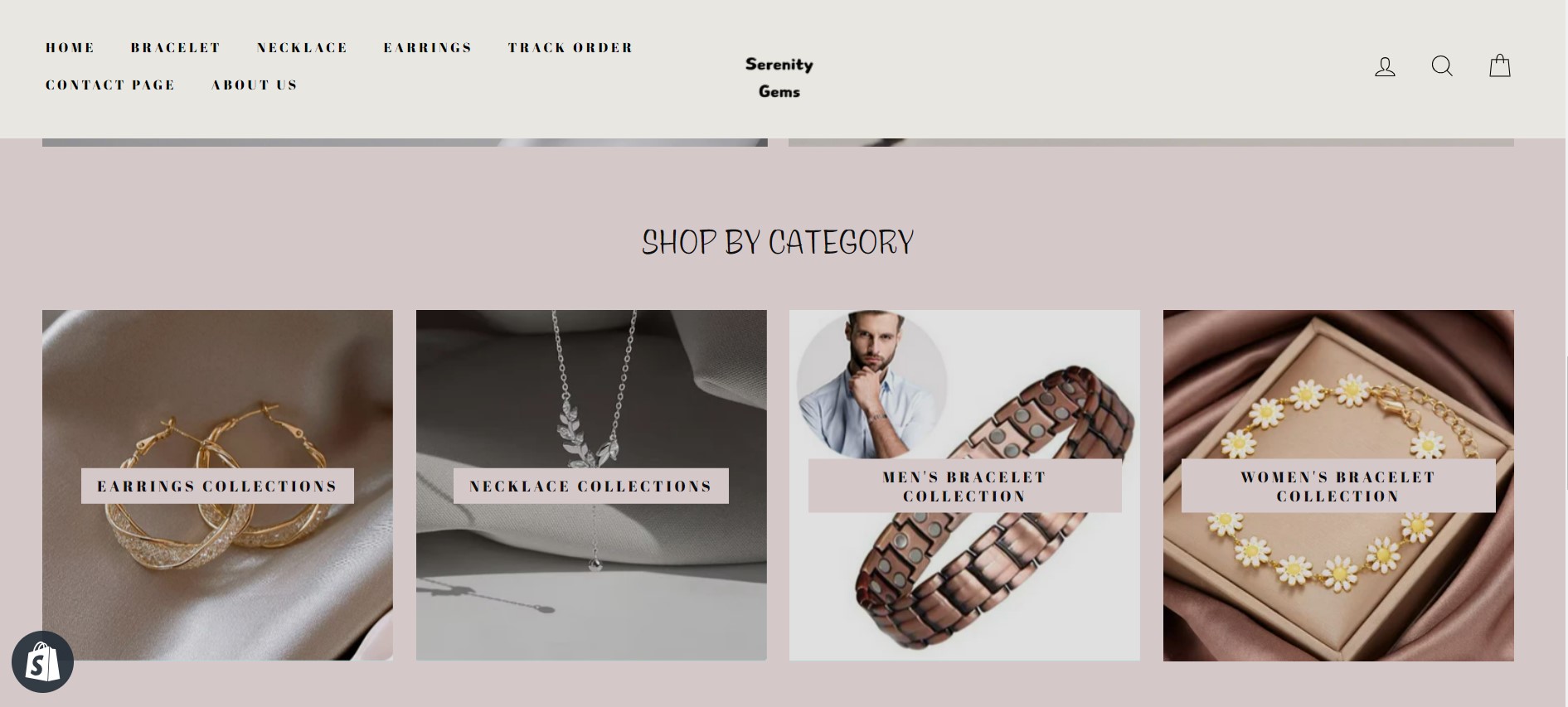Open the Shopify chat bag icon
The image size is (1568, 707).
43,661
